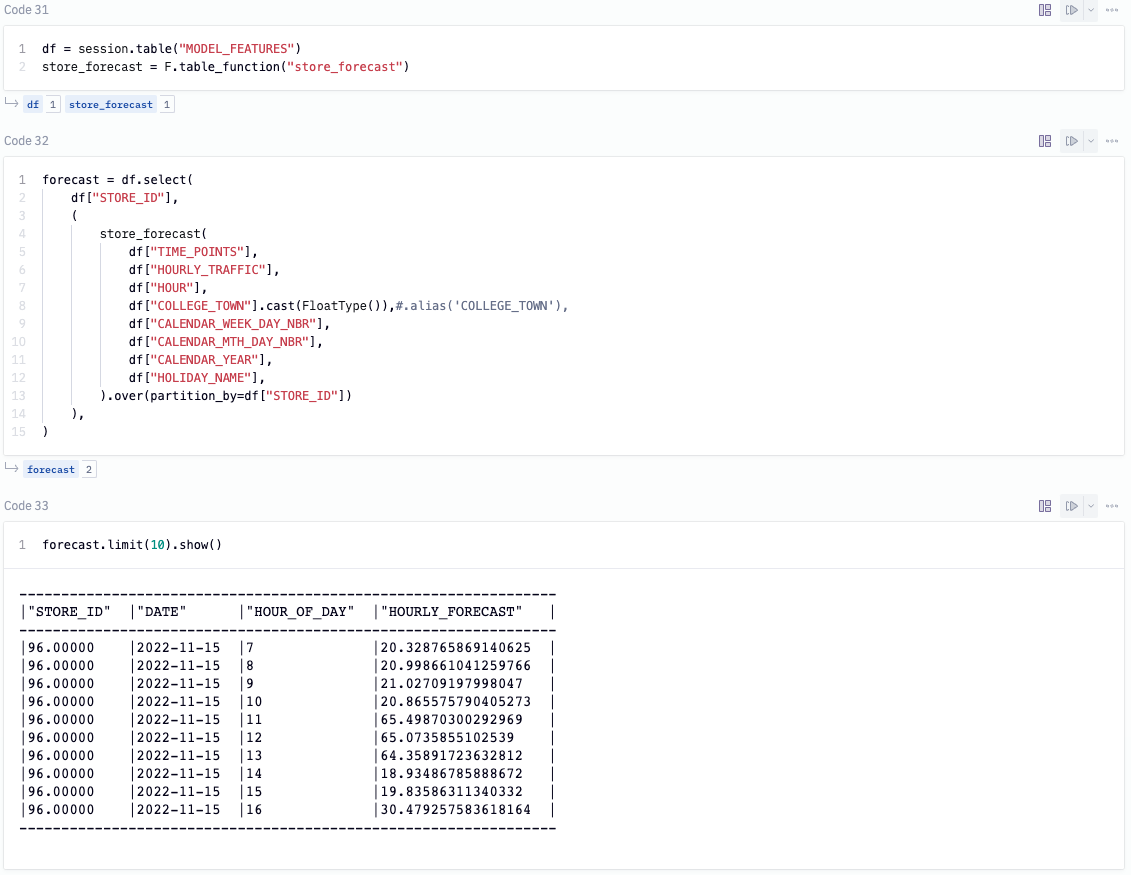Screen dimensions: 1131x875
Task: Click the layout icon for Code 31
Action: point(1045,10)
